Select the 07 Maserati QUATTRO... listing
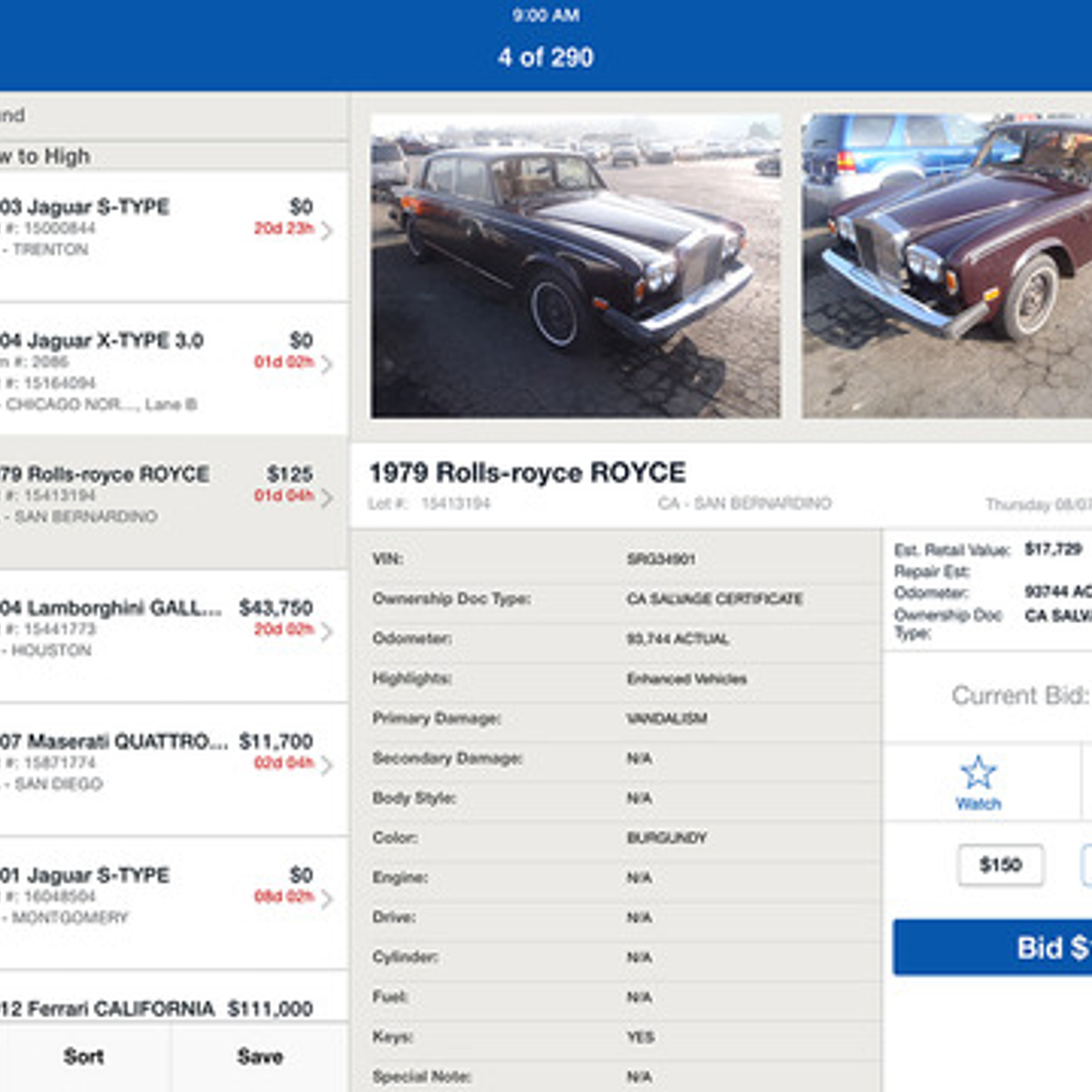 (174, 770)
